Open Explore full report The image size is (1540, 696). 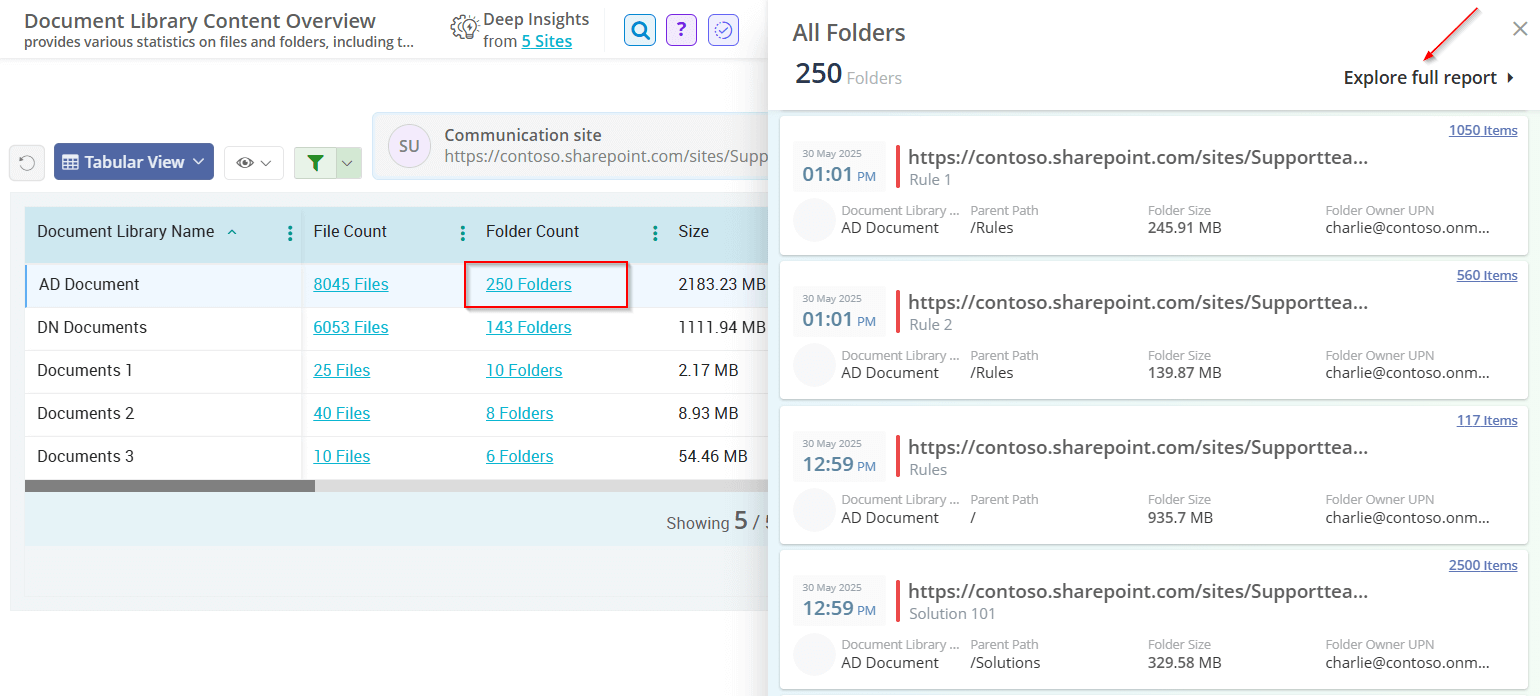(x=1421, y=77)
